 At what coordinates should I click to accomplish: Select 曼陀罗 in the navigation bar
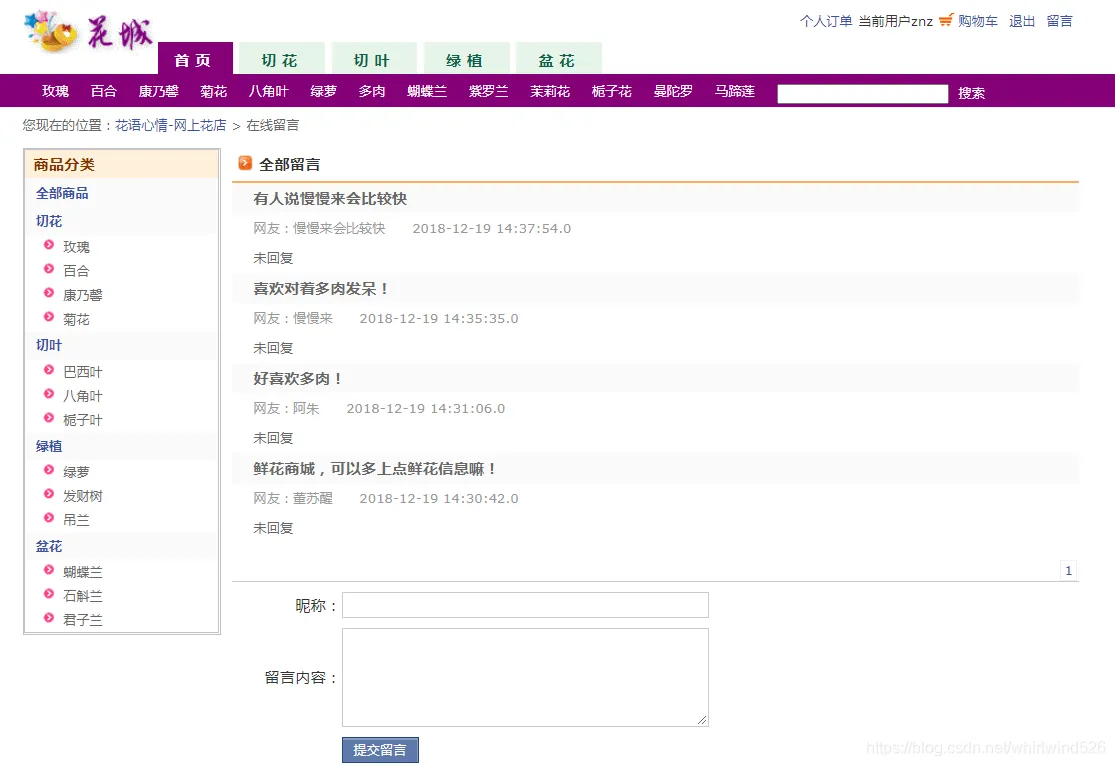(x=673, y=91)
